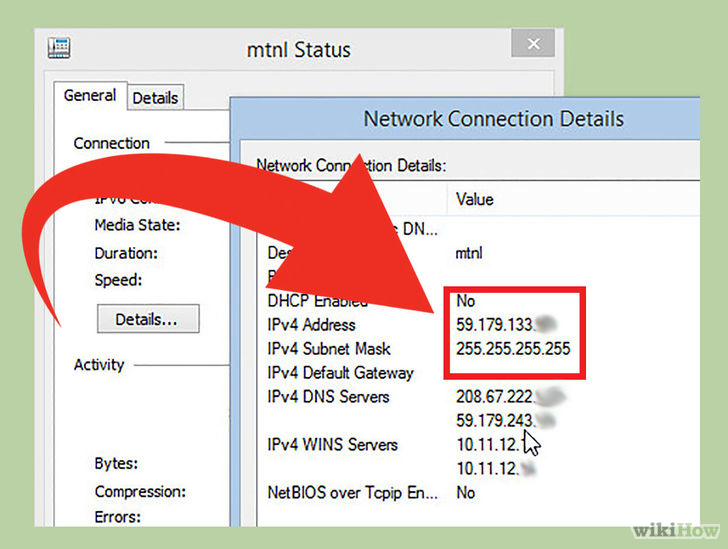Select the IPv4 Address property row

click(x=479, y=325)
